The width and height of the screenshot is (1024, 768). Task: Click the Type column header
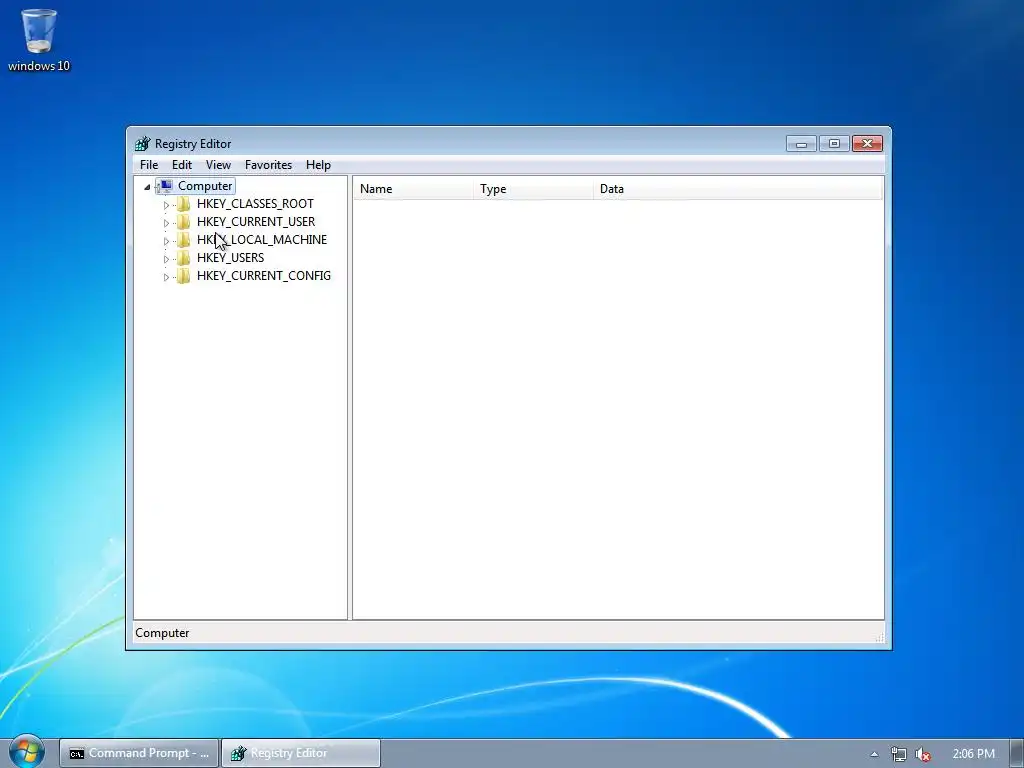534,189
